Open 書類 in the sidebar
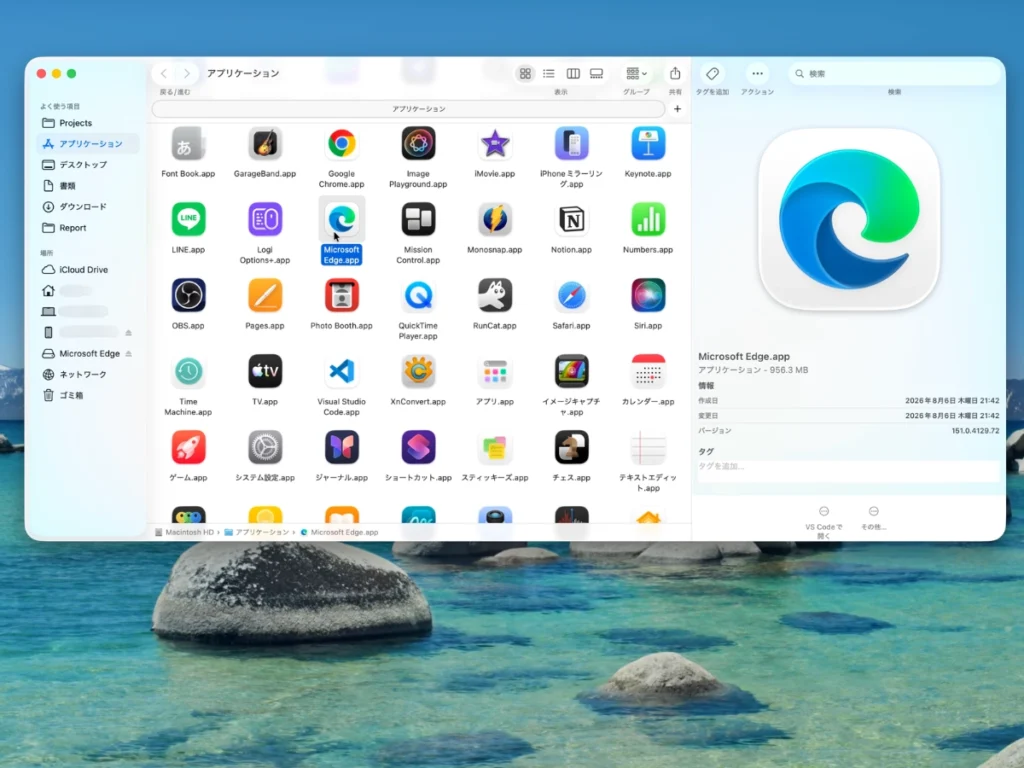This screenshot has width=1024, height=768. (x=88, y=185)
